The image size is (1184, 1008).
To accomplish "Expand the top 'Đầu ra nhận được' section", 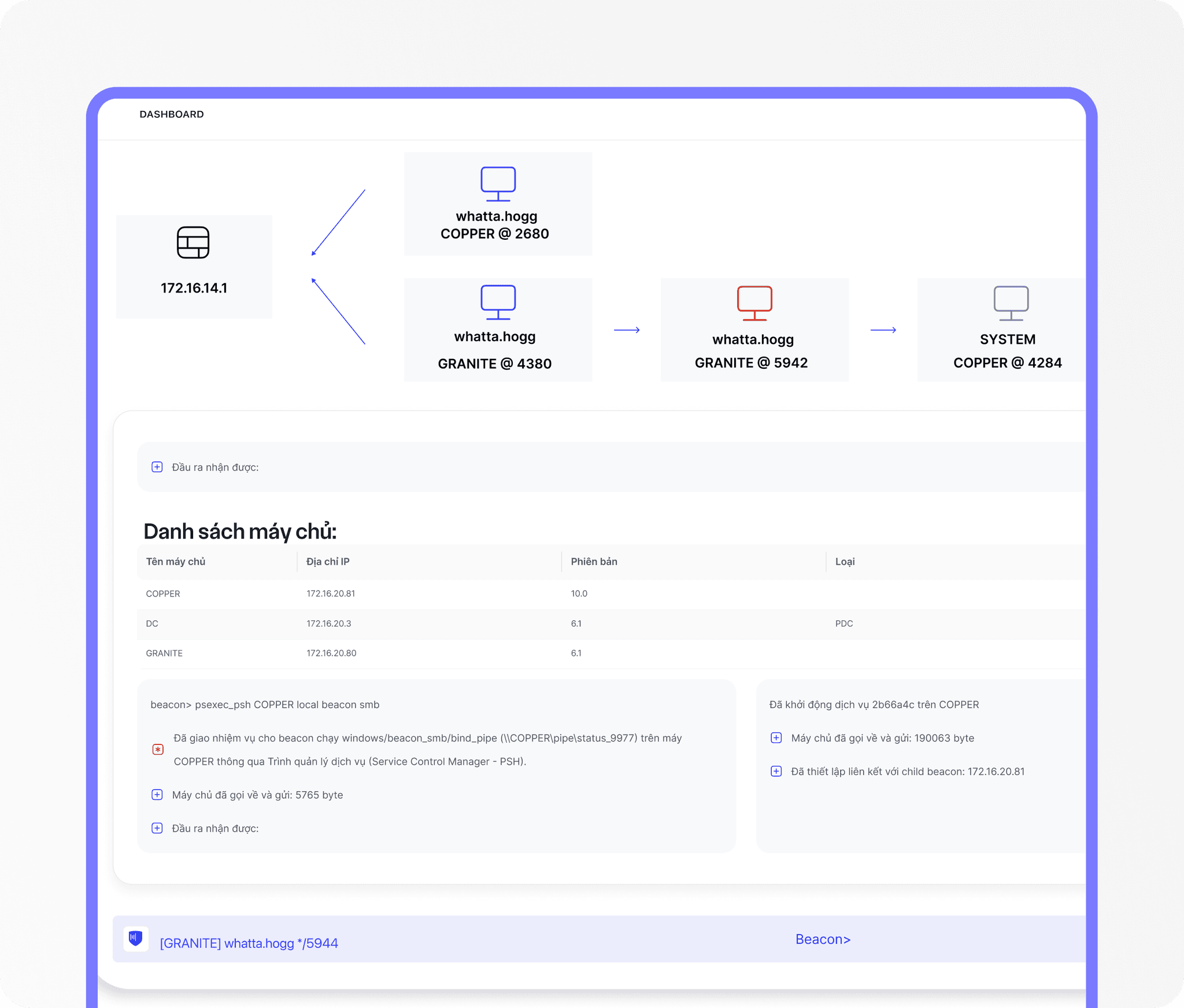I will 156,466.
